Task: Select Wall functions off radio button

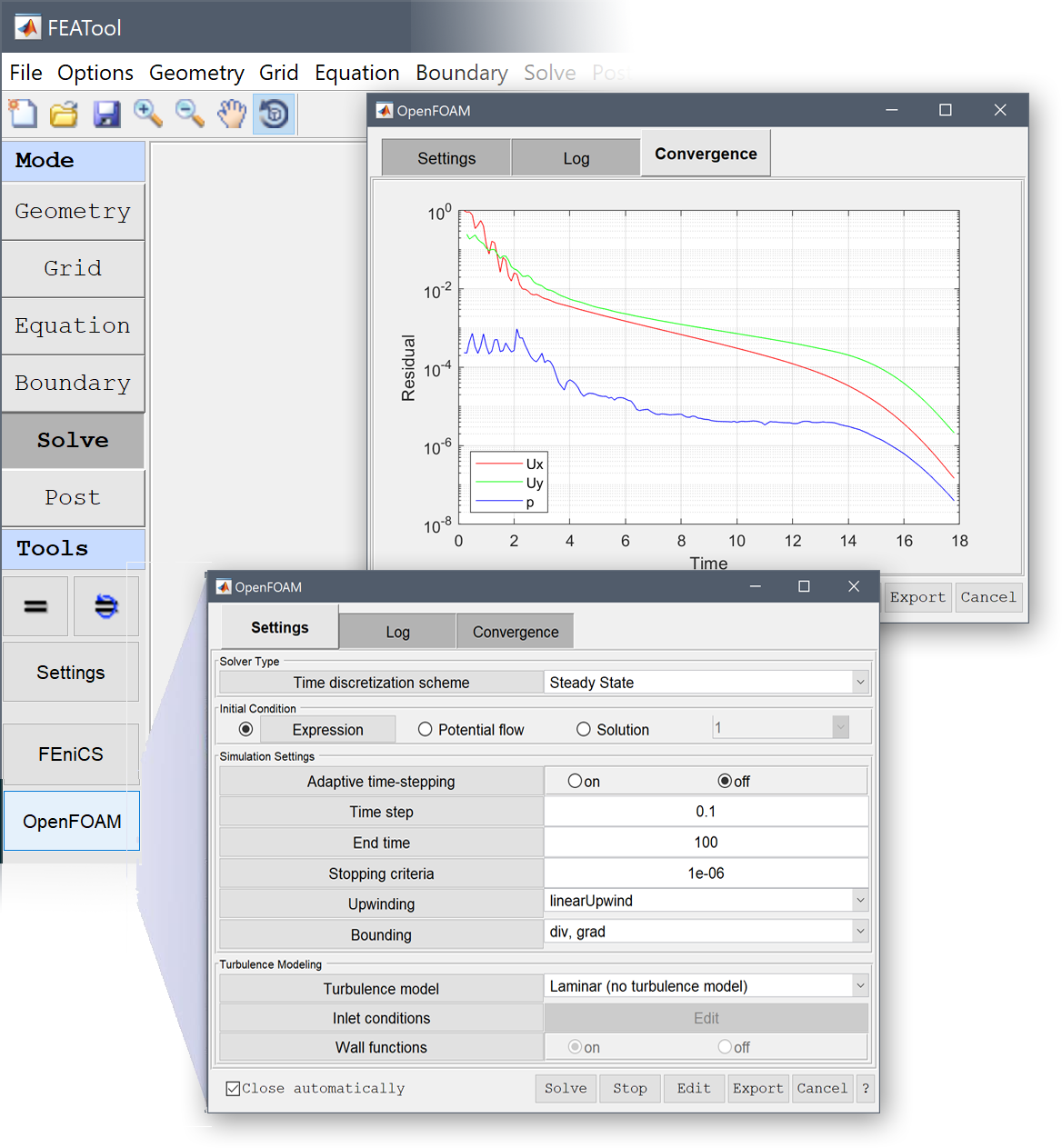Action: 725,1047
